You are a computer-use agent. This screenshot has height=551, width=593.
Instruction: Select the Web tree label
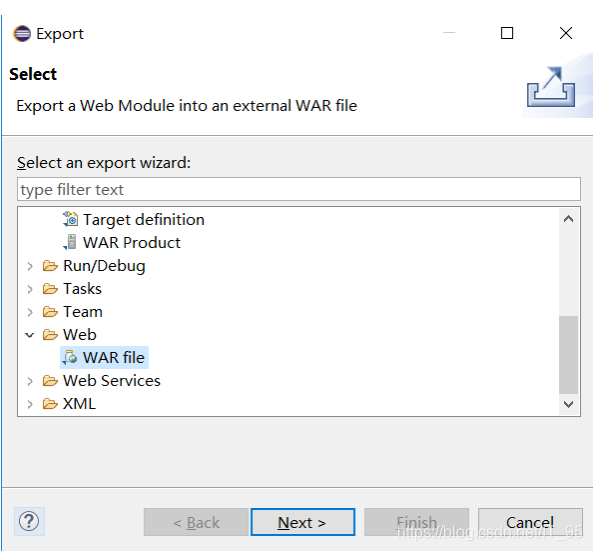(80, 335)
